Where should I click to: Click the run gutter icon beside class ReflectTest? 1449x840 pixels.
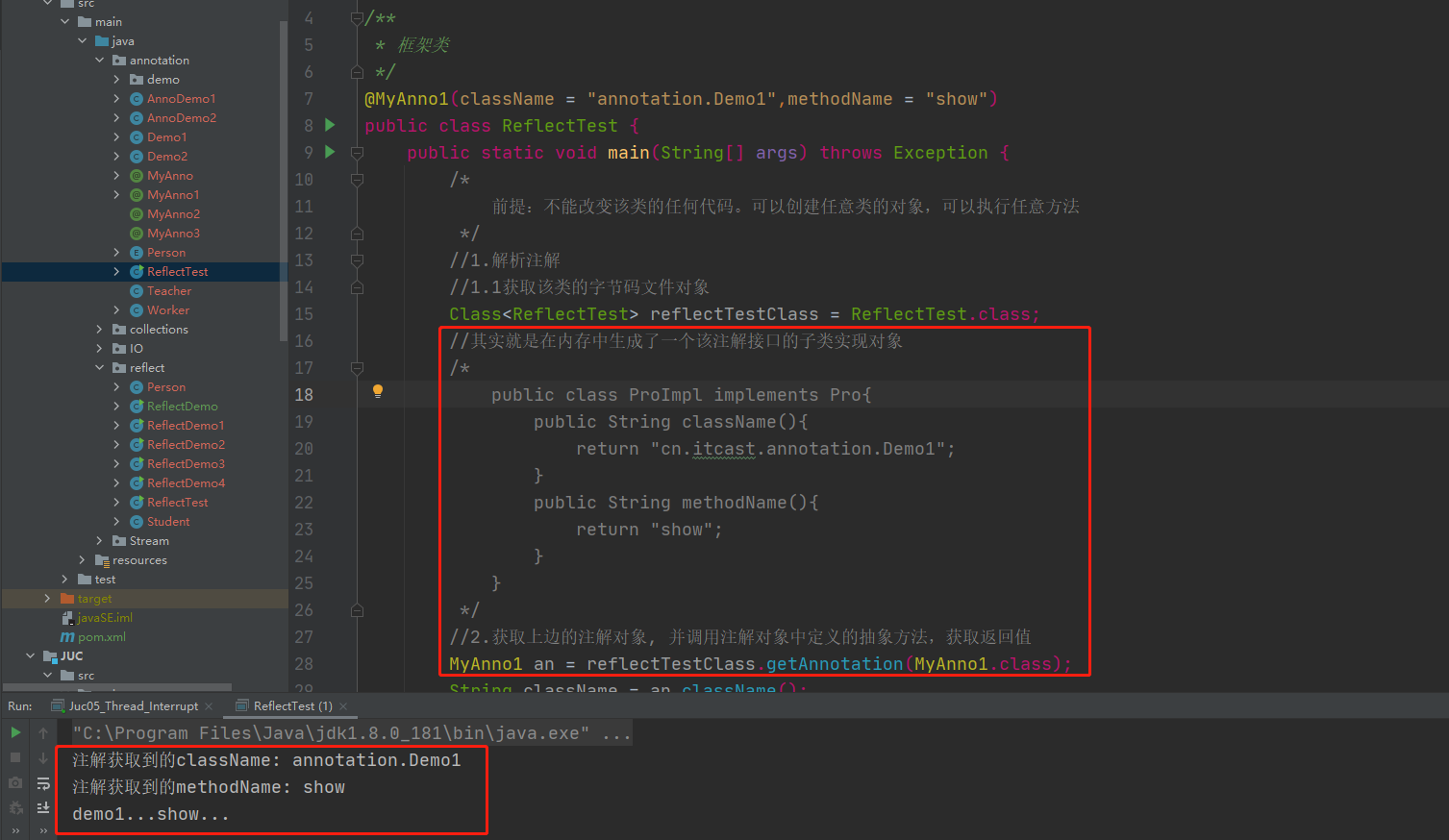pos(331,125)
